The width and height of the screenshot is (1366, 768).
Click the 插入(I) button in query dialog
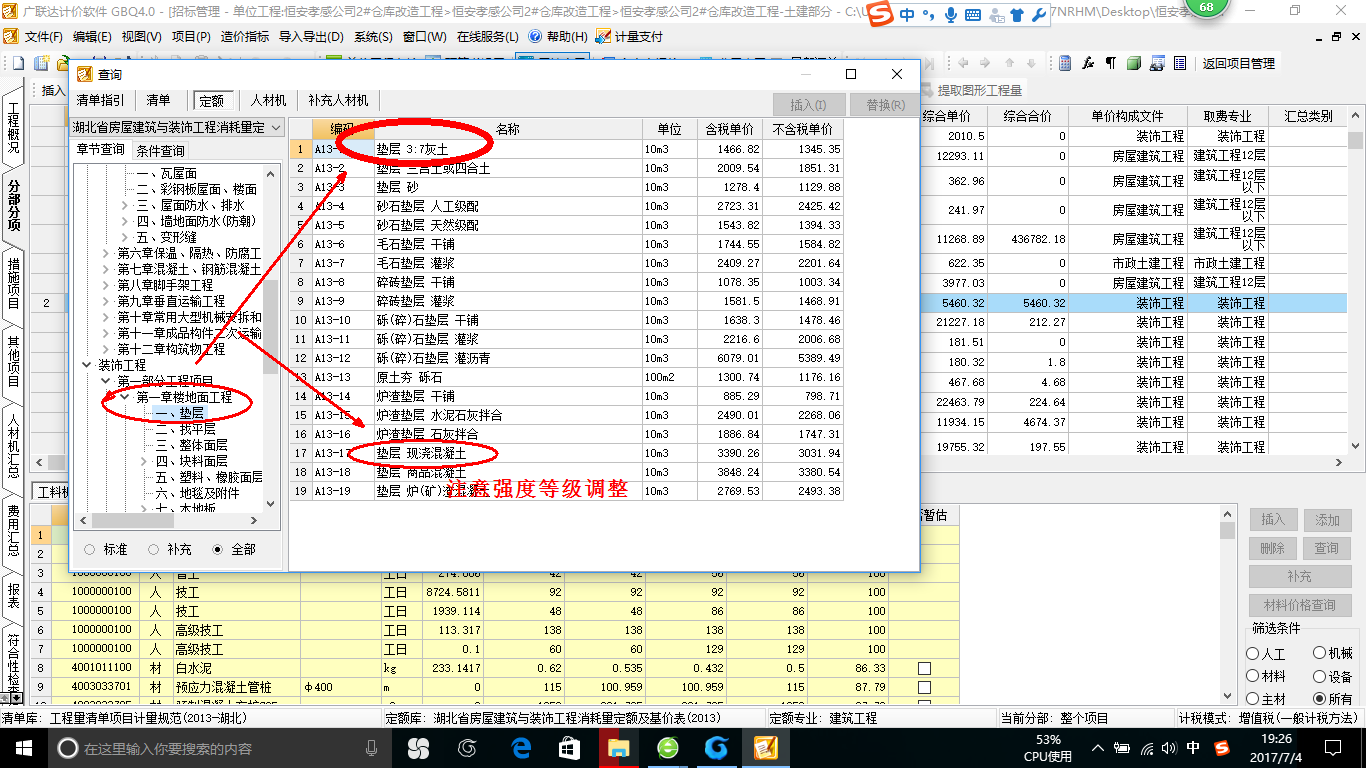(x=808, y=104)
